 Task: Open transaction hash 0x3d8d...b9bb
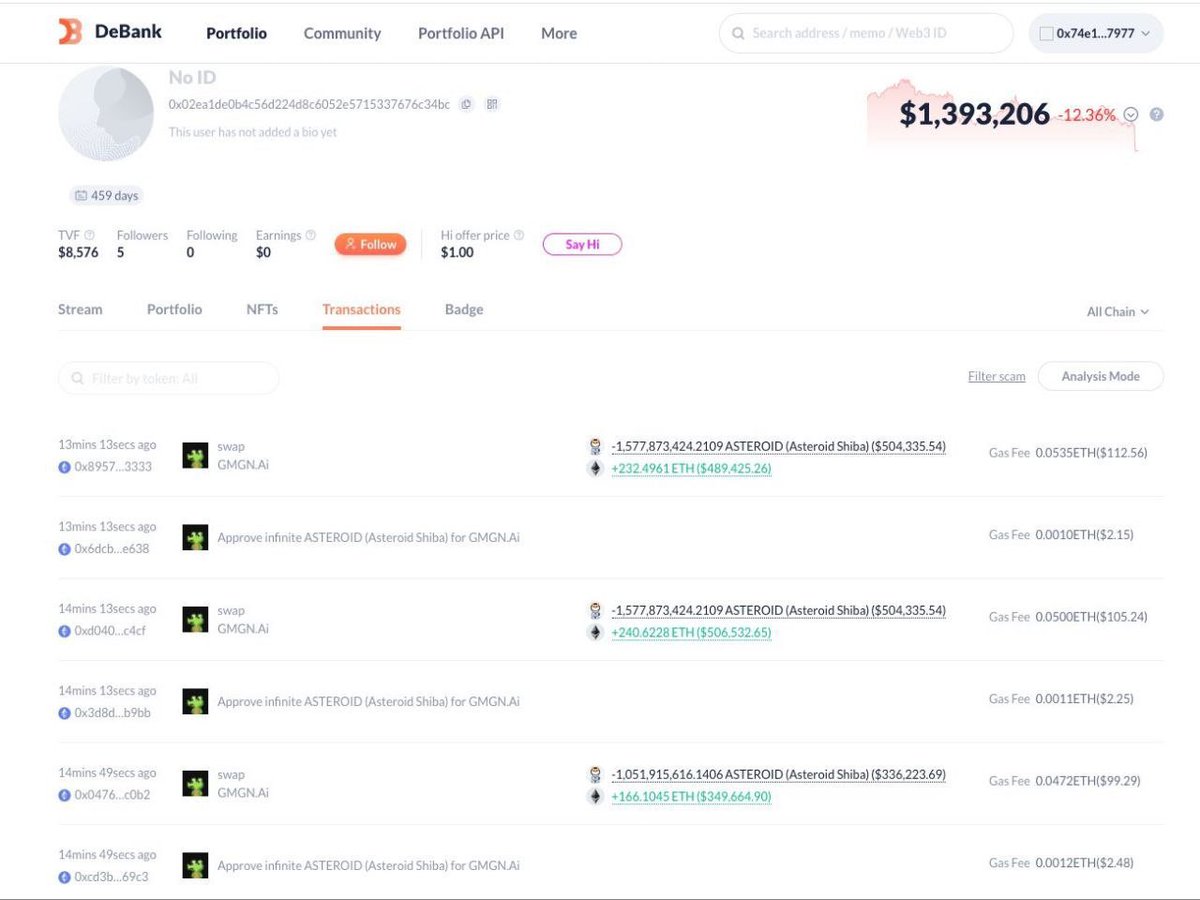(x=113, y=713)
